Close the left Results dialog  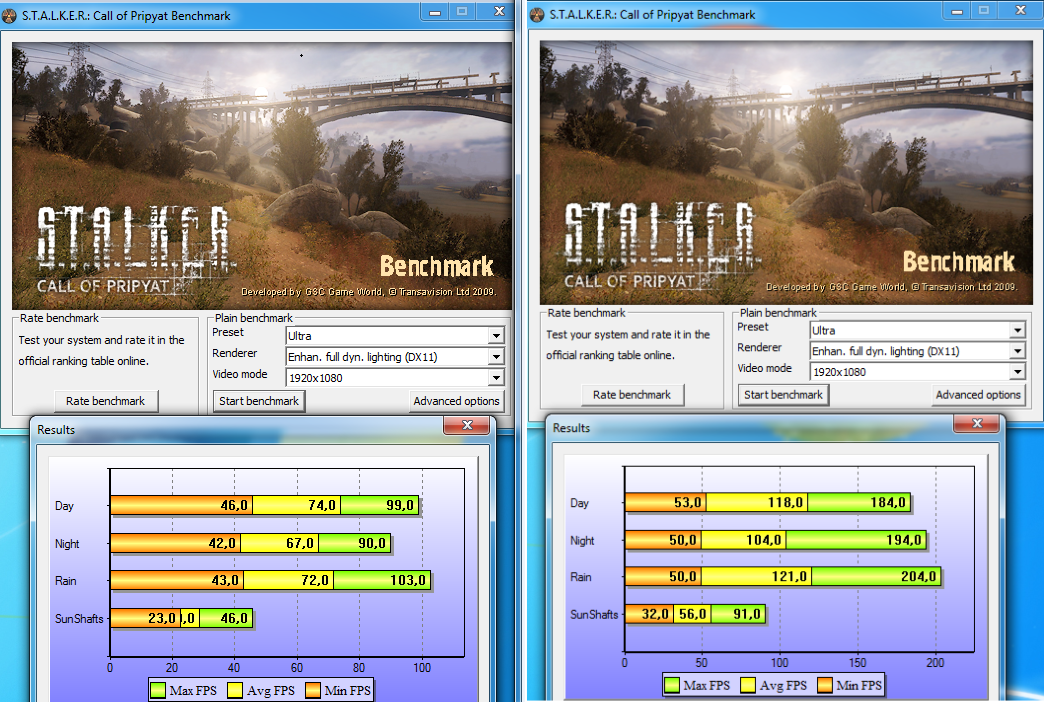(x=467, y=425)
